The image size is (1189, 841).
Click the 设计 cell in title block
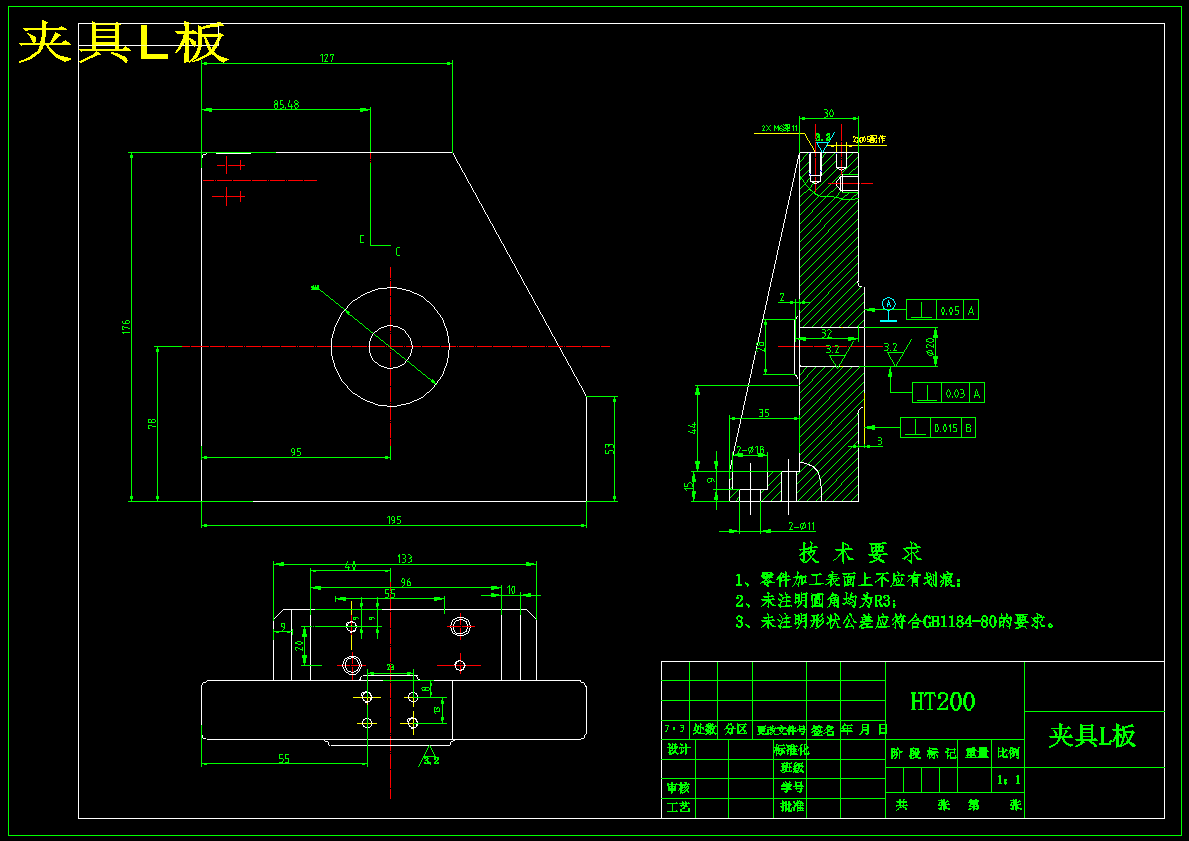point(679,750)
